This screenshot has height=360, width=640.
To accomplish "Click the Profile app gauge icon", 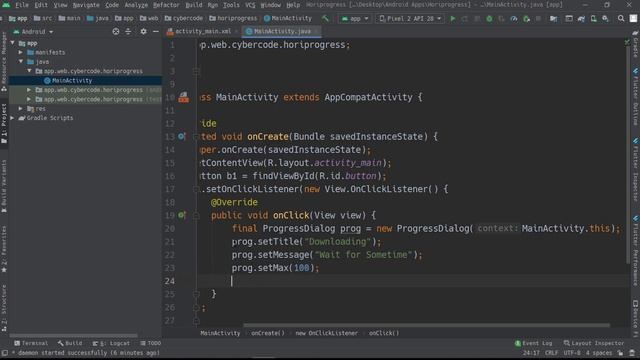I will [514, 19].
